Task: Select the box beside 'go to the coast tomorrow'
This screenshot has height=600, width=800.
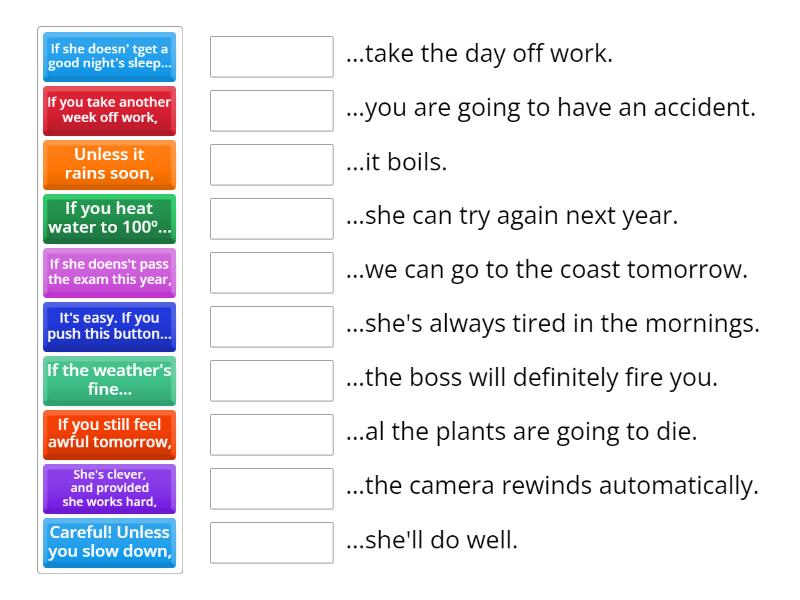Action: (x=272, y=273)
